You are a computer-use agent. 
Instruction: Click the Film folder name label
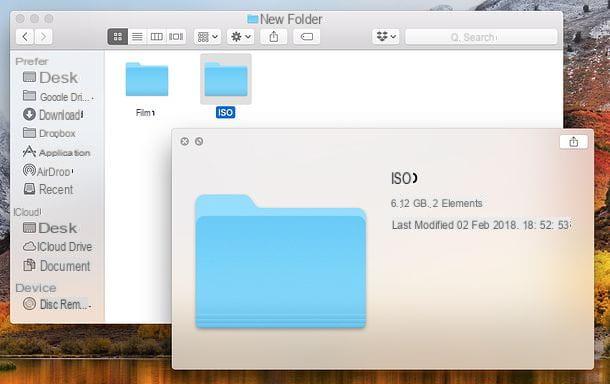coord(145,112)
